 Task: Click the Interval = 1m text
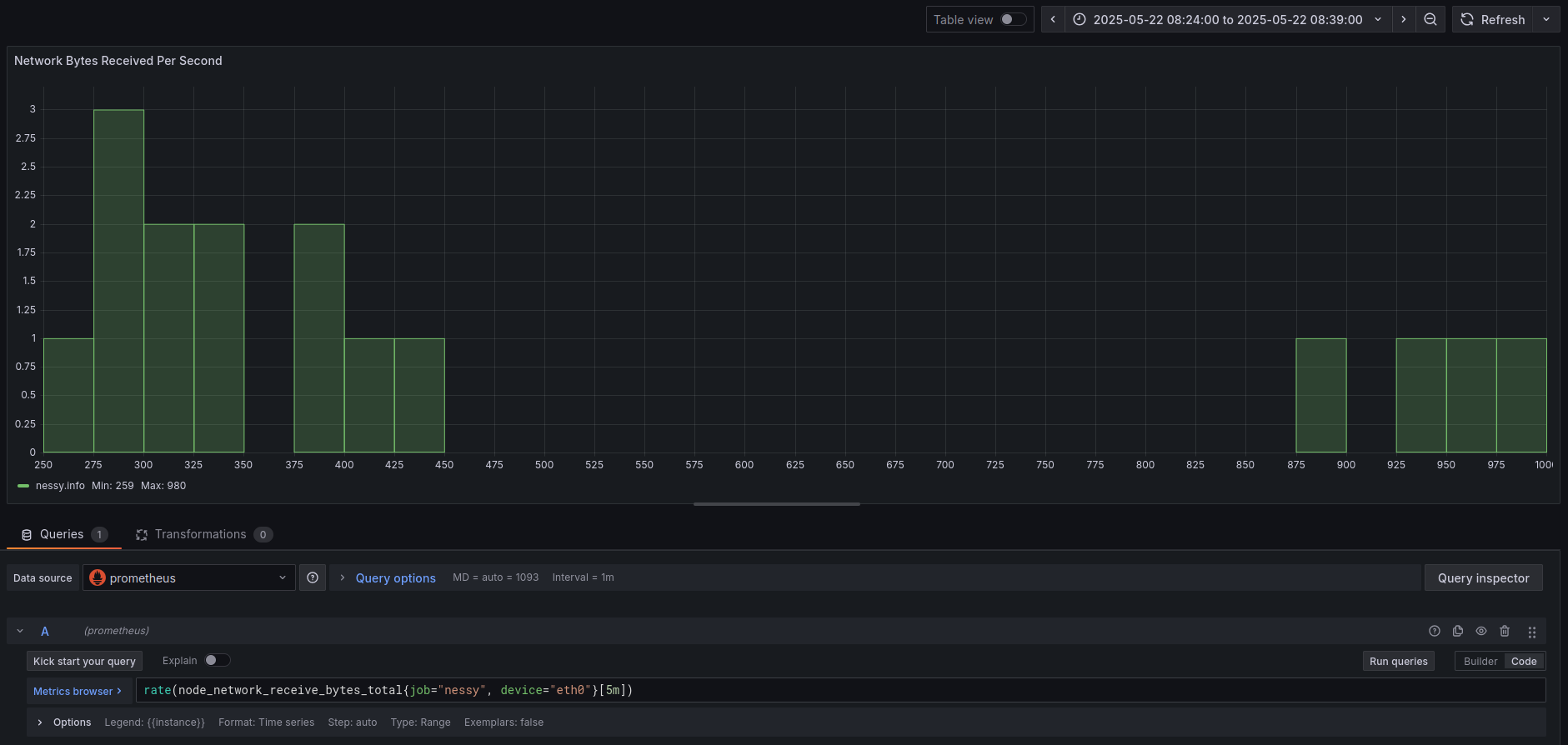click(583, 577)
